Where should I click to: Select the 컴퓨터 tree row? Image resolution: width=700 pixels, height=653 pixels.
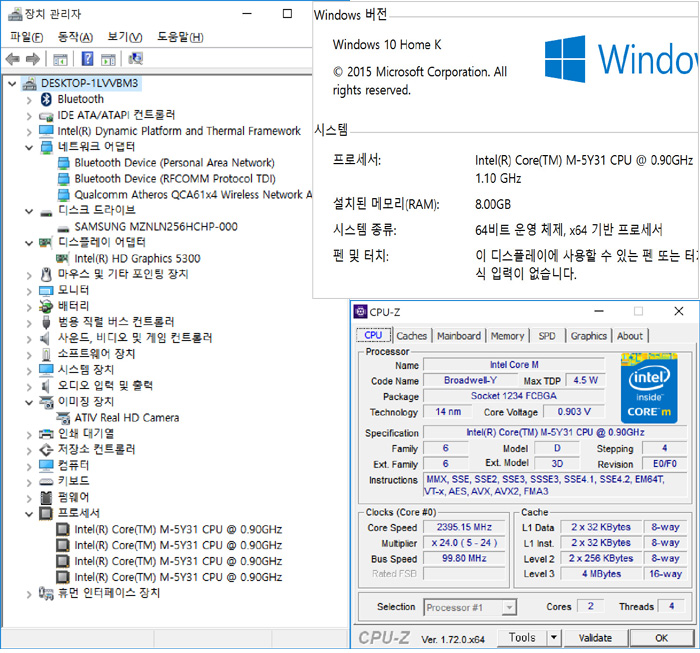click(x=74, y=466)
